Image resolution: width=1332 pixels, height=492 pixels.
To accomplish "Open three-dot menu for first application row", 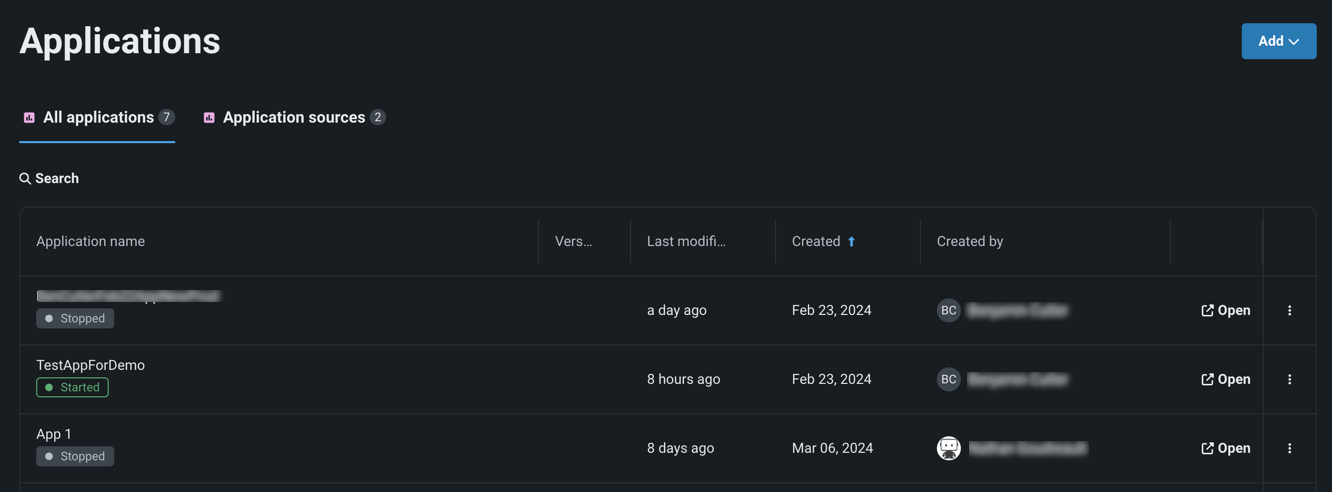I will (x=1289, y=311).
